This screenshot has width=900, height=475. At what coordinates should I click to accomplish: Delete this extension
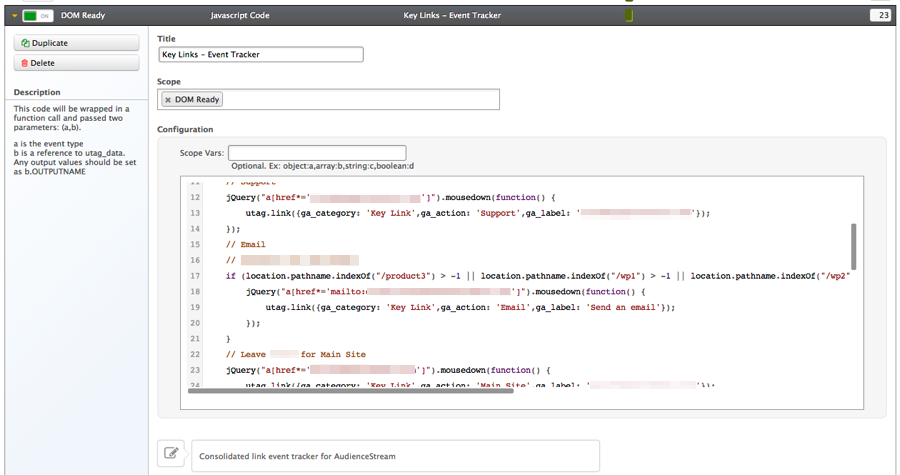76,63
